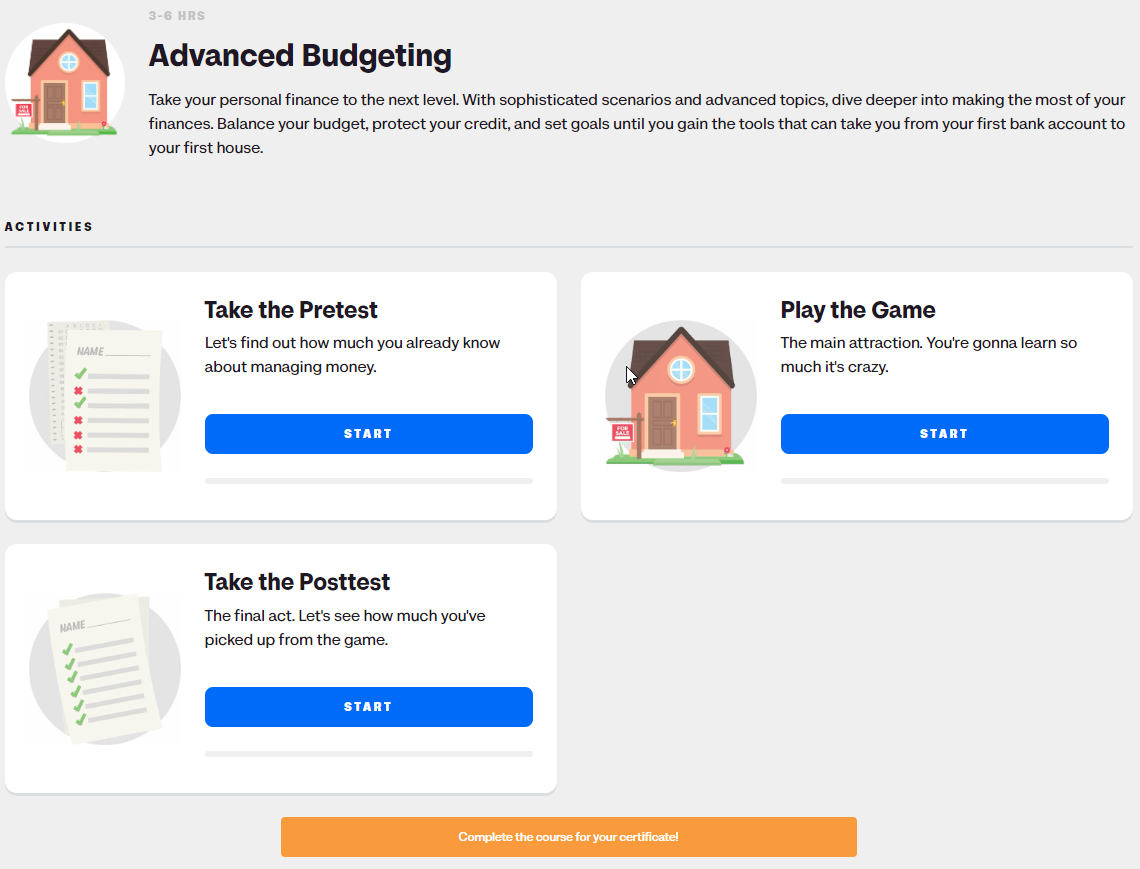1140x869 pixels.
Task: Click the Take the Posttest heading
Action: coord(297,582)
